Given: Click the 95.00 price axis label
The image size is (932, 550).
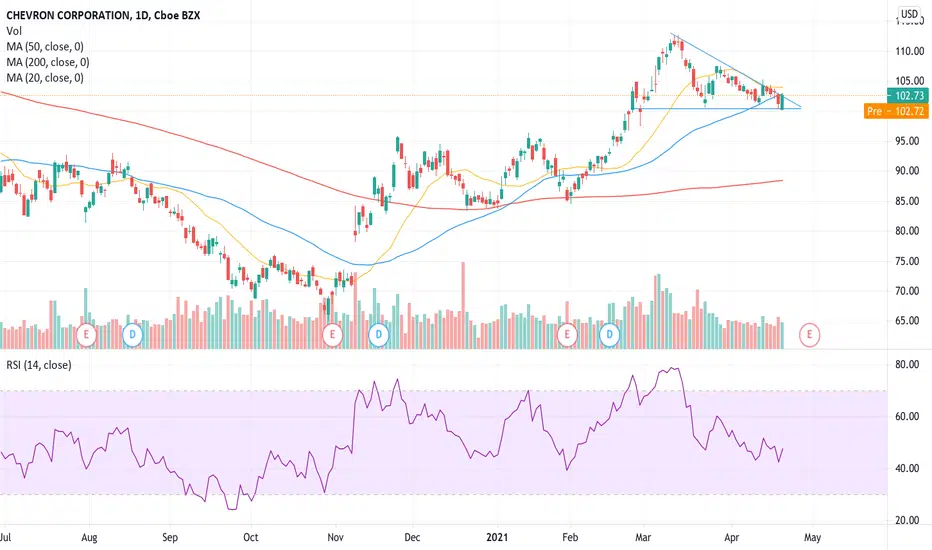Looking at the screenshot, I should click(907, 141).
